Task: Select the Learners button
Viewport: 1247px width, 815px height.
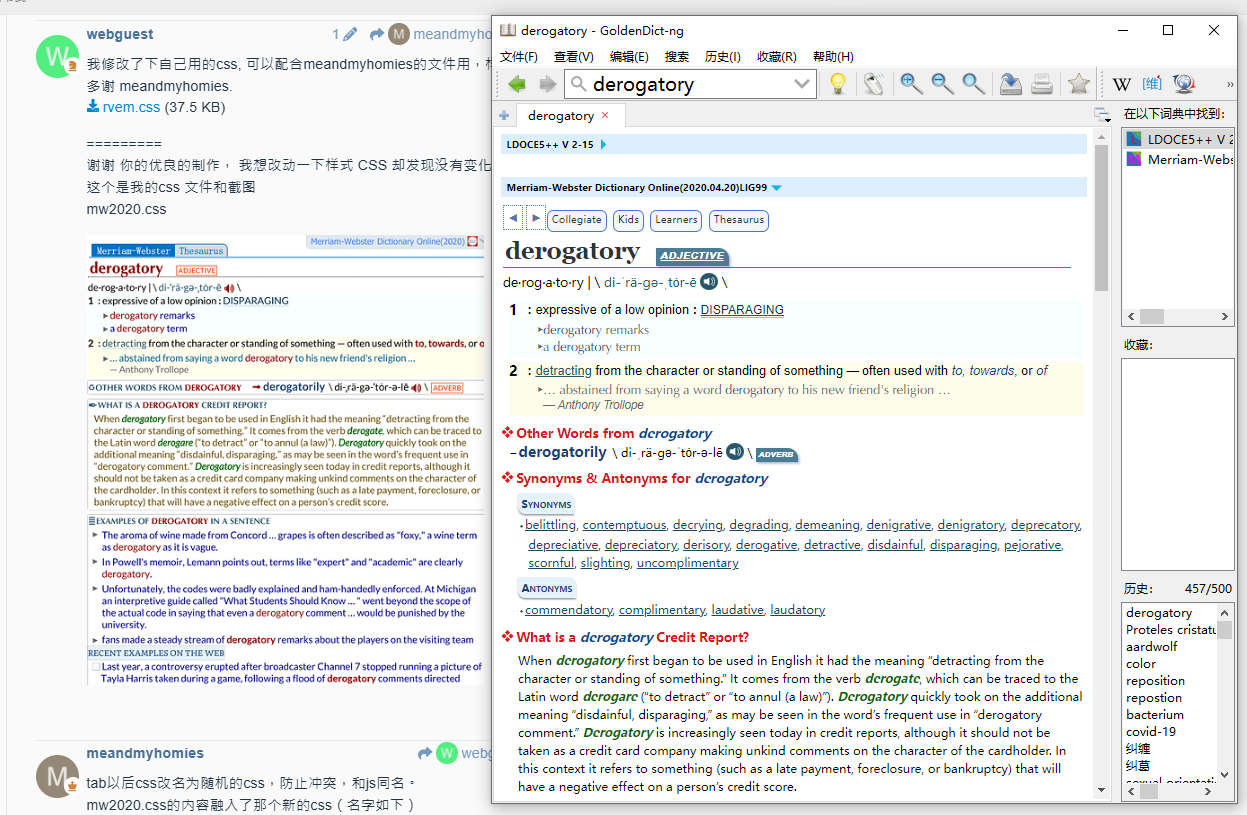Action: pyautogui.click(x=676, y=219)
